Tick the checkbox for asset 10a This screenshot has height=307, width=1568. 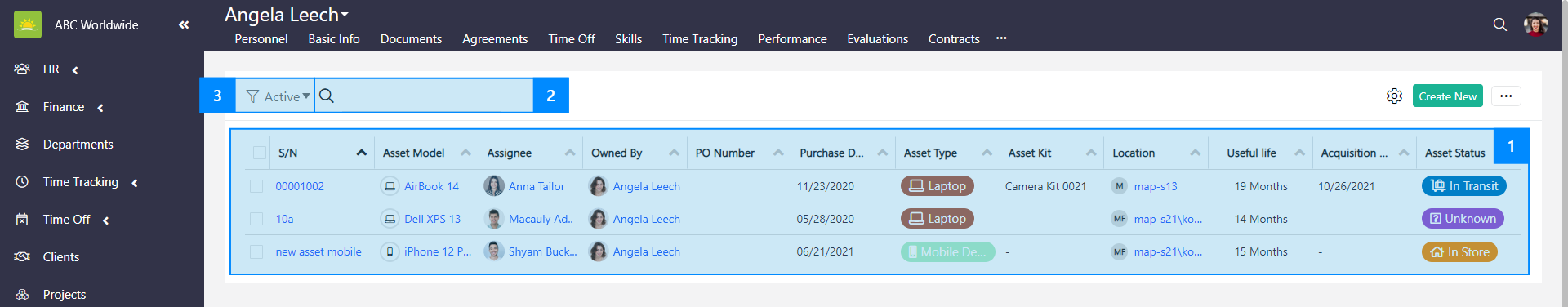point(256,219)
